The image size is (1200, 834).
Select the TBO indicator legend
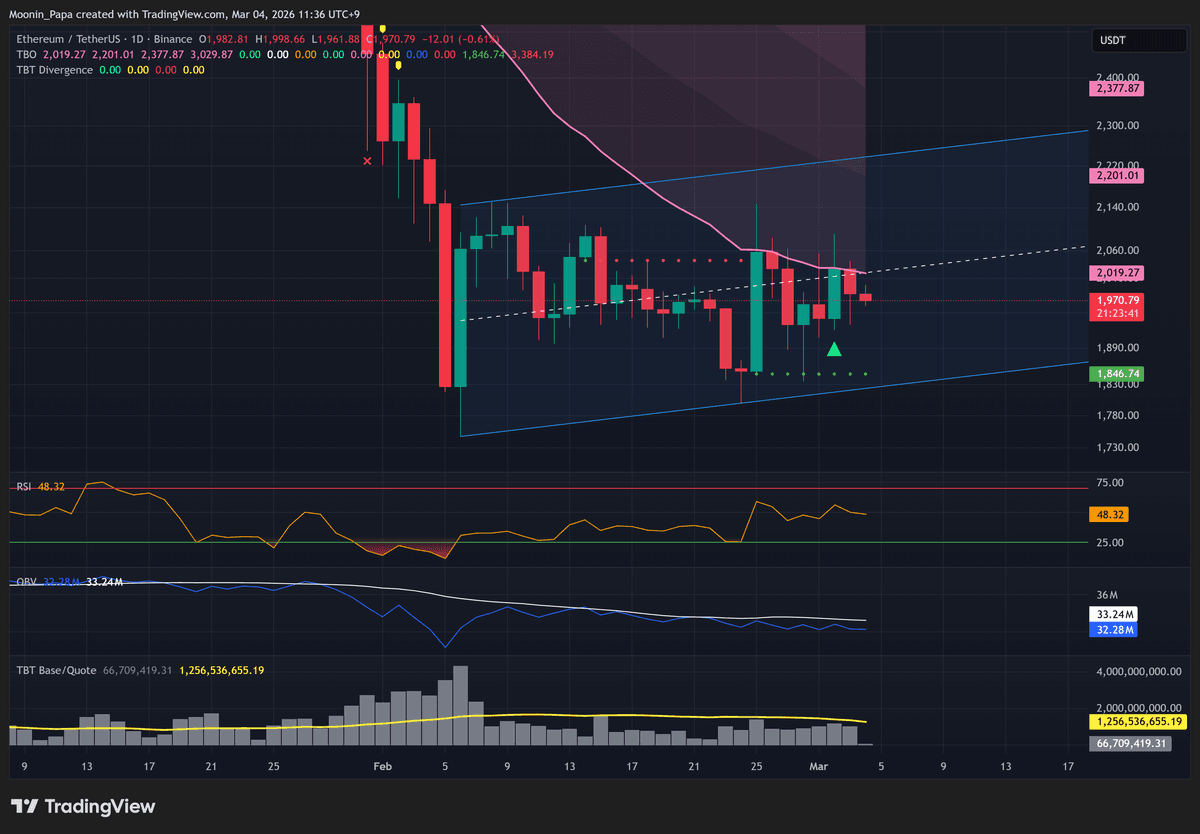click(x=26, y=54)
